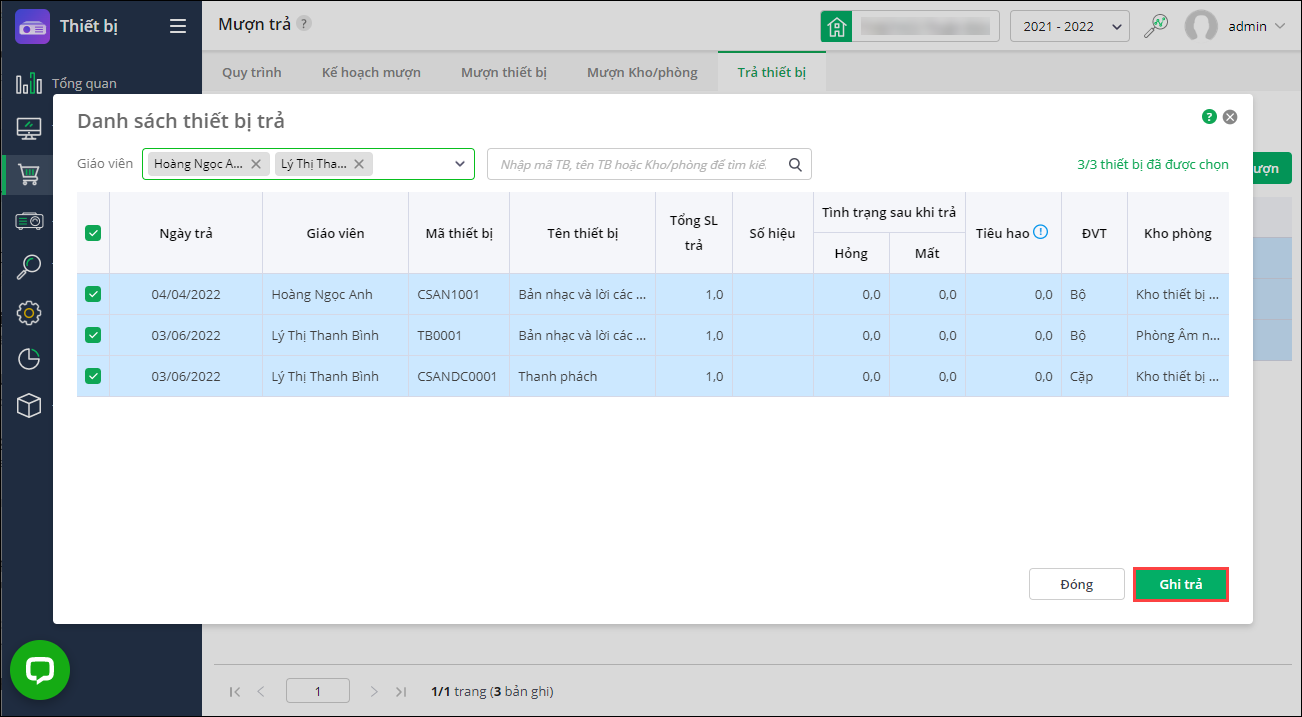Switch to the Kế hoạch mượn tab

pos(371,72)
